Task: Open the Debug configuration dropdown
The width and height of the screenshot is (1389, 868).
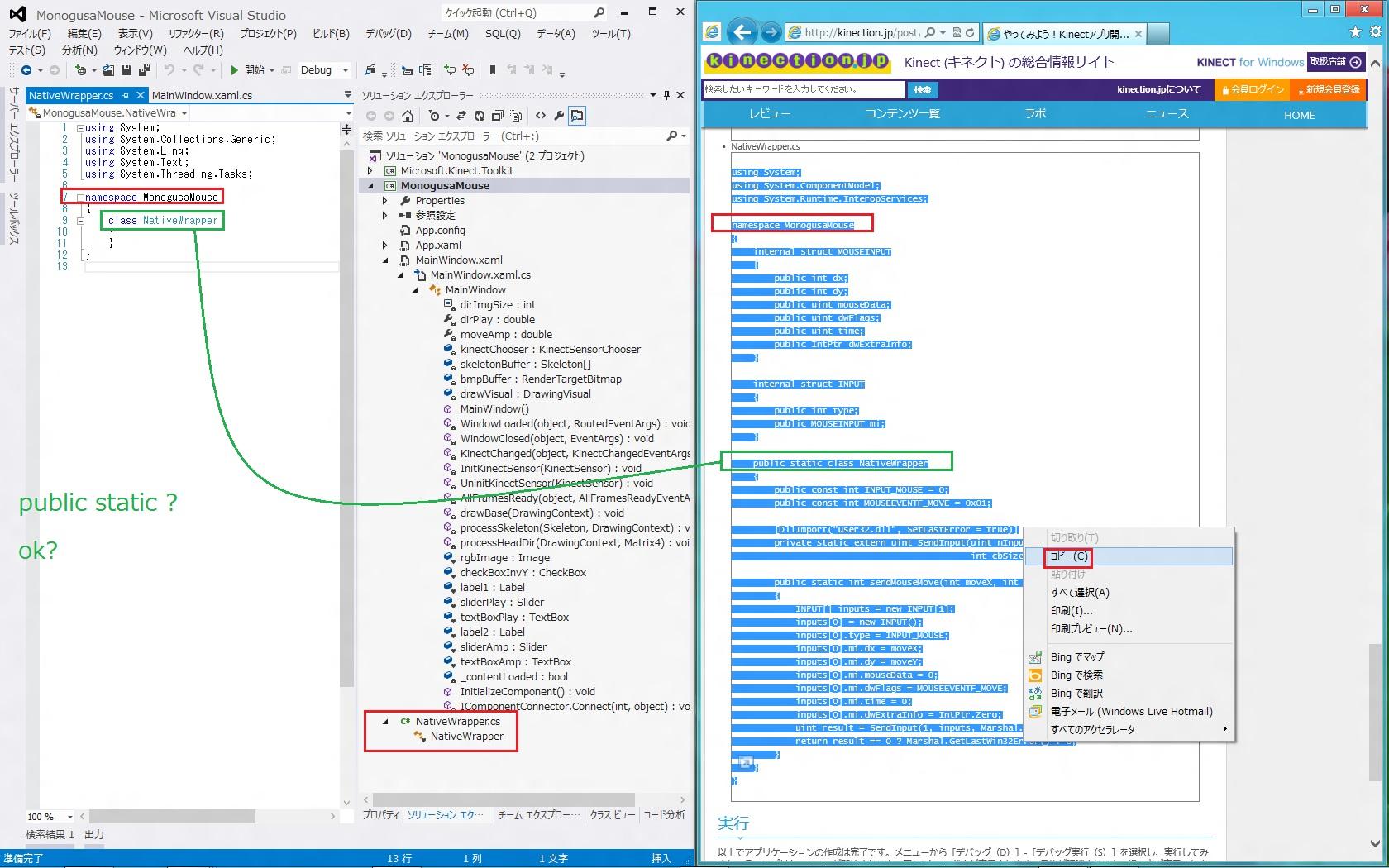Action: tap(346, 71)
